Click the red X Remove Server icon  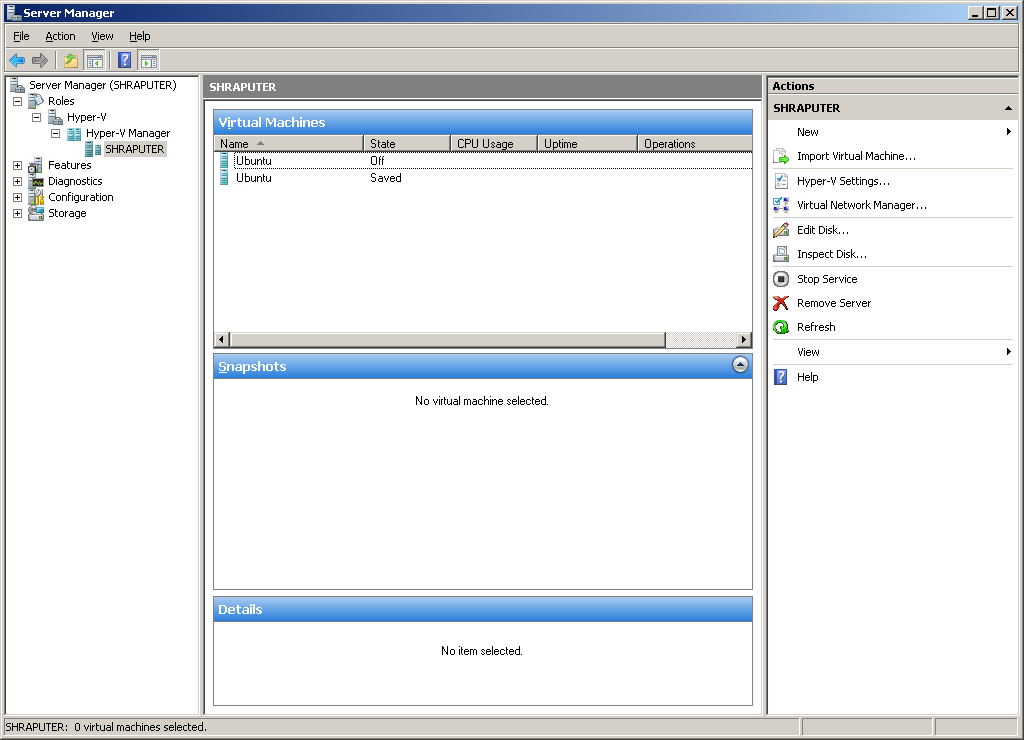781,303
